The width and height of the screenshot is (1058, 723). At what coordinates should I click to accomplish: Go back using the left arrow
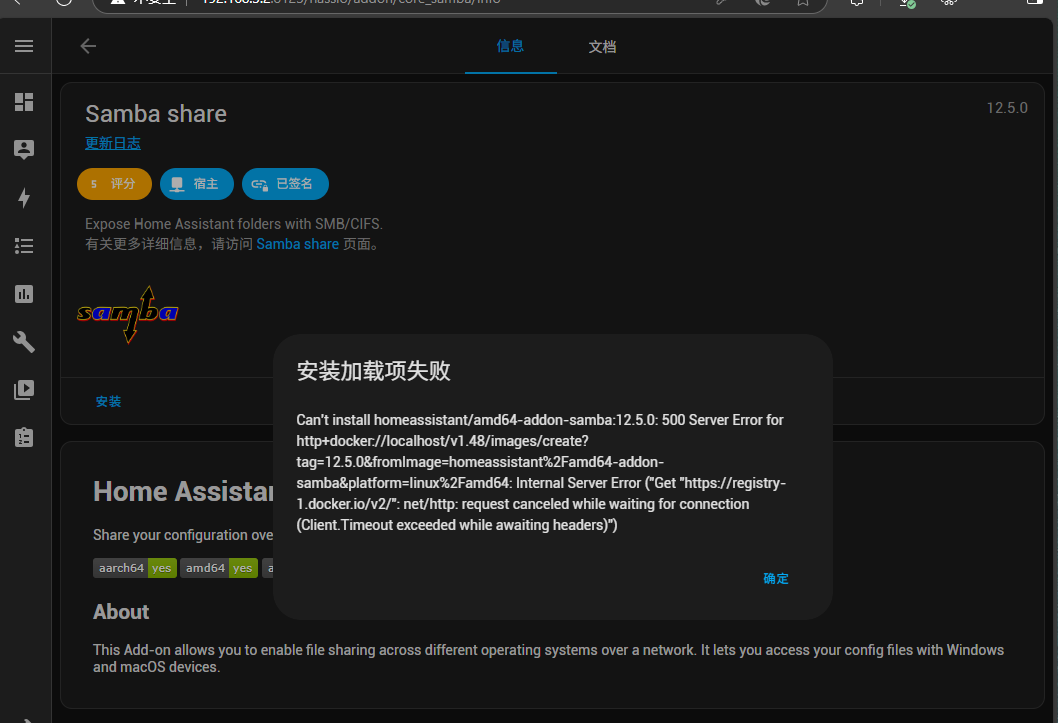pos(88,46)
